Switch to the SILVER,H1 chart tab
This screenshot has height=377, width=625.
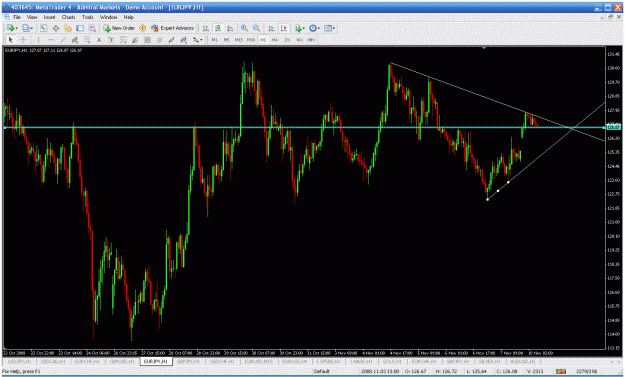point(489,361)
